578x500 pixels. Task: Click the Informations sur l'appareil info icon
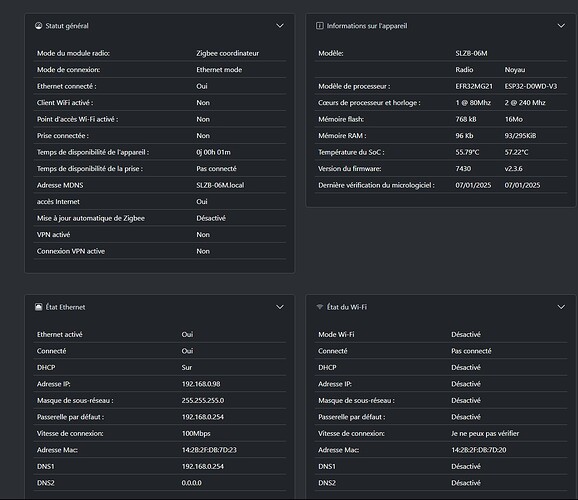point(320,26)
